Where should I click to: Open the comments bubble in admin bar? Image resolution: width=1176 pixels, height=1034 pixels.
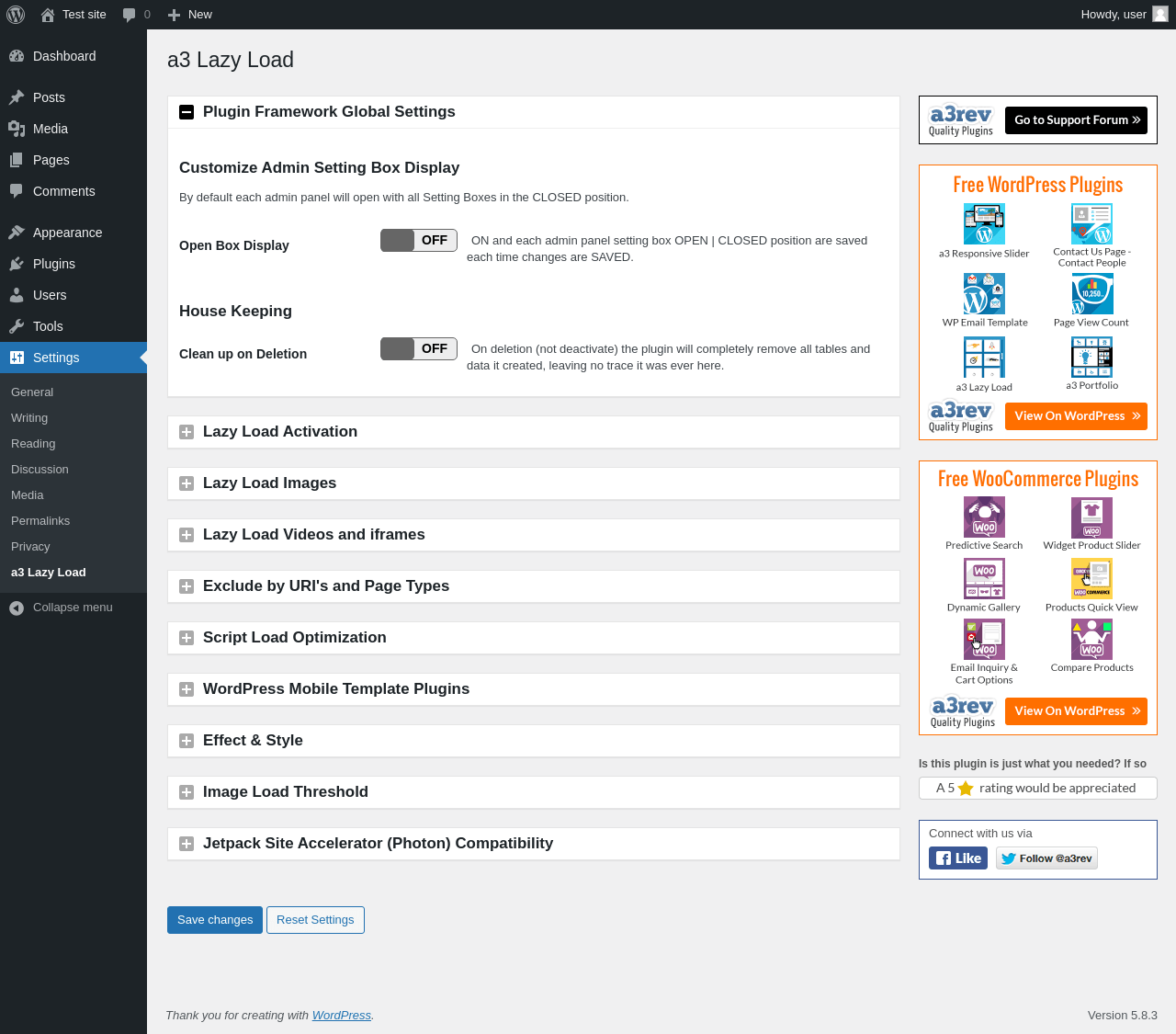tap(130, 15)
